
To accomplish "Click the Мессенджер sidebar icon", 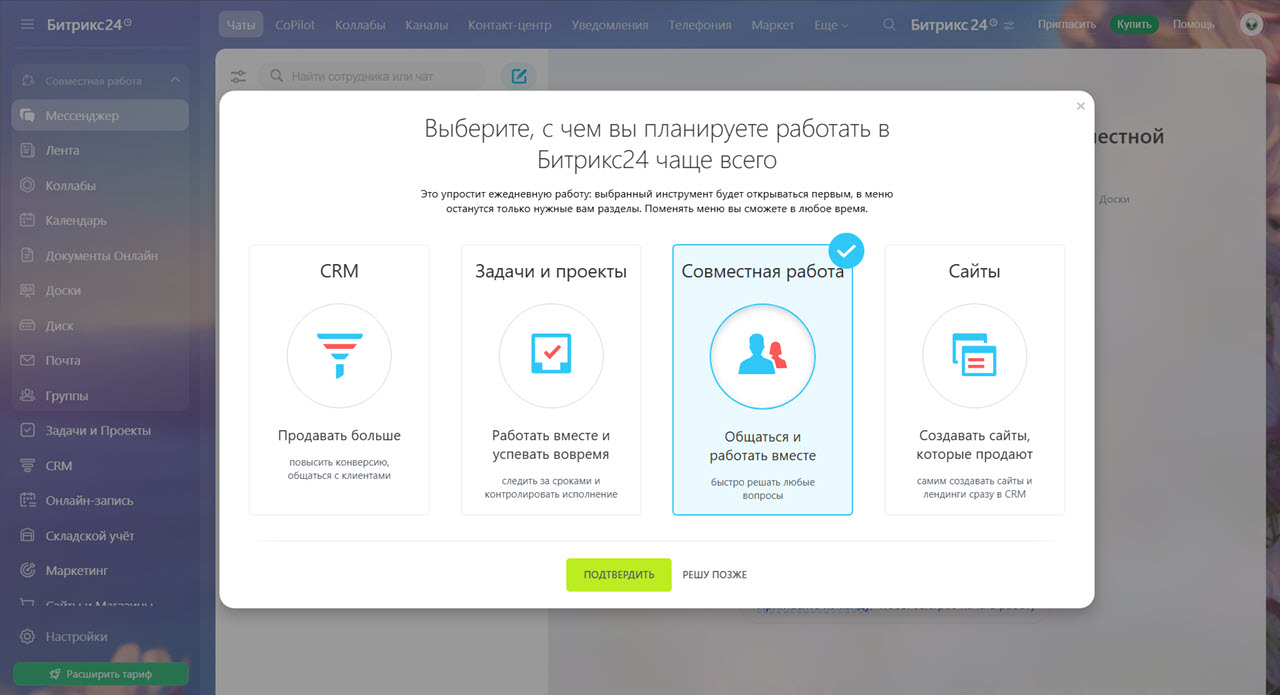I will click(28, 116).
